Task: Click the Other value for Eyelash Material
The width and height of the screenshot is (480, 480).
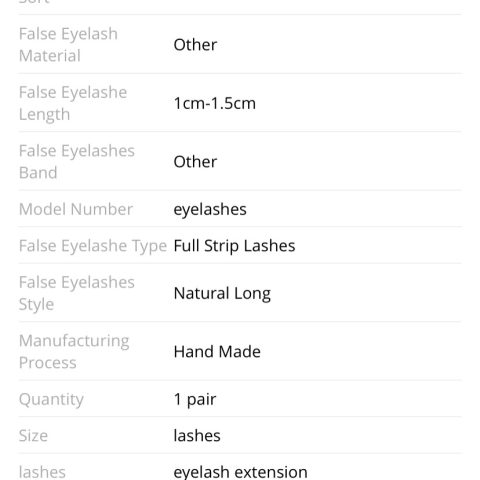Action: (195, 45)
